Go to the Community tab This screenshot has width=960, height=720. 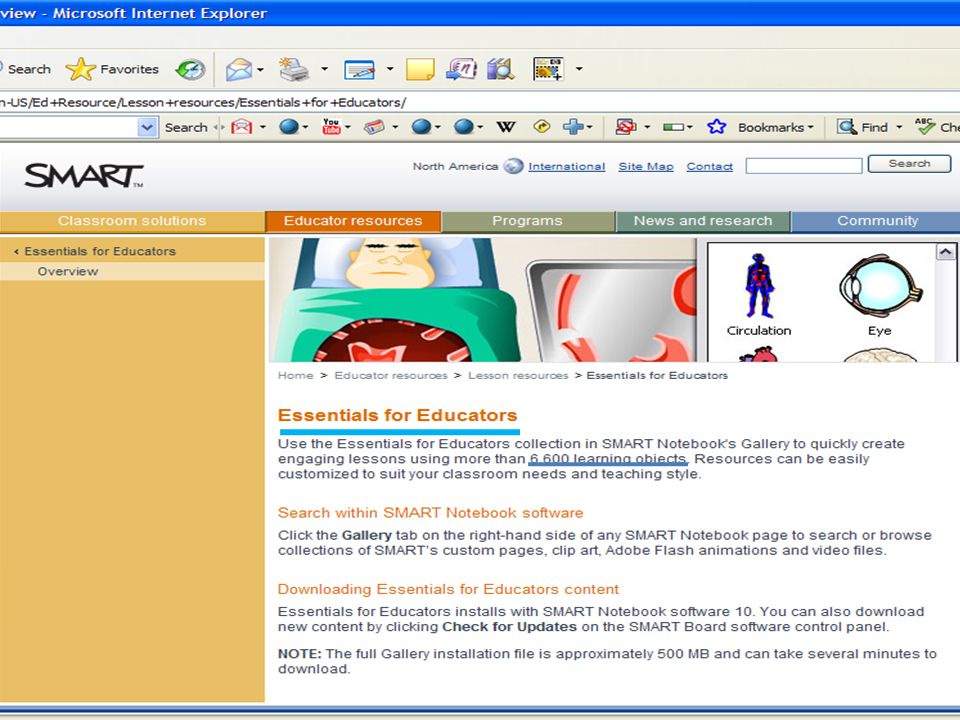pos(877,221)
